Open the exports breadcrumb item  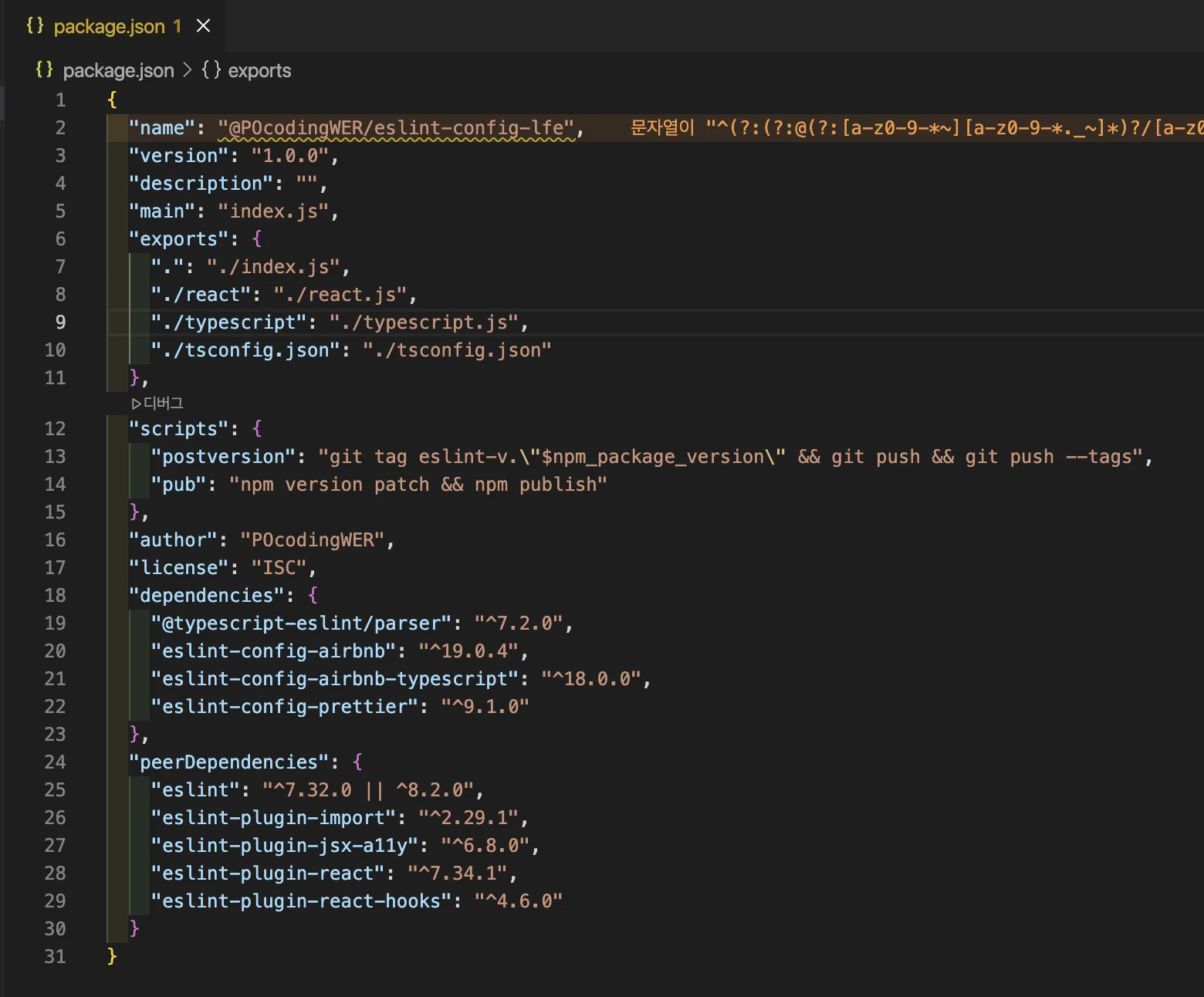[259, 70]
